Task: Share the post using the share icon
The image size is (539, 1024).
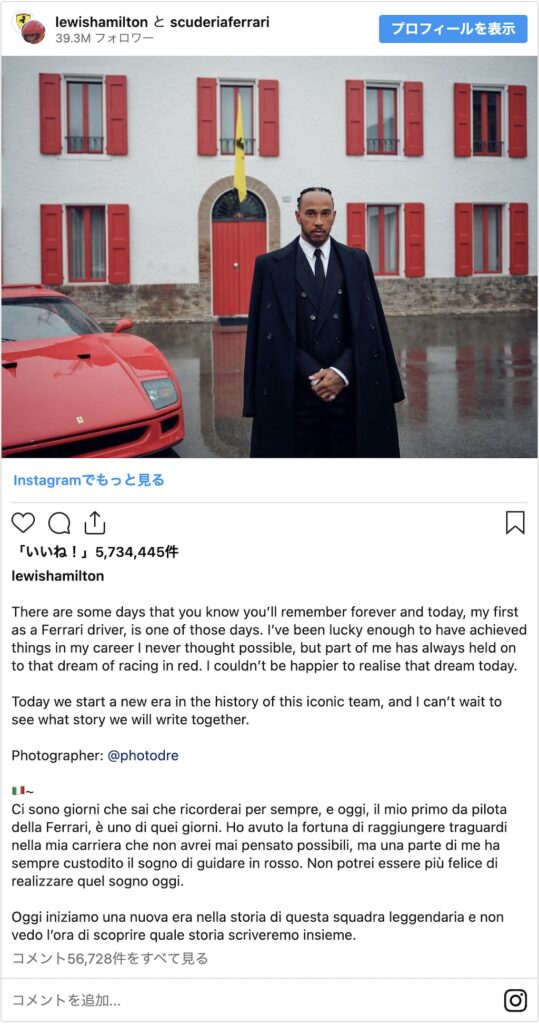Action: pyautogui.click(x=95, y=522)
